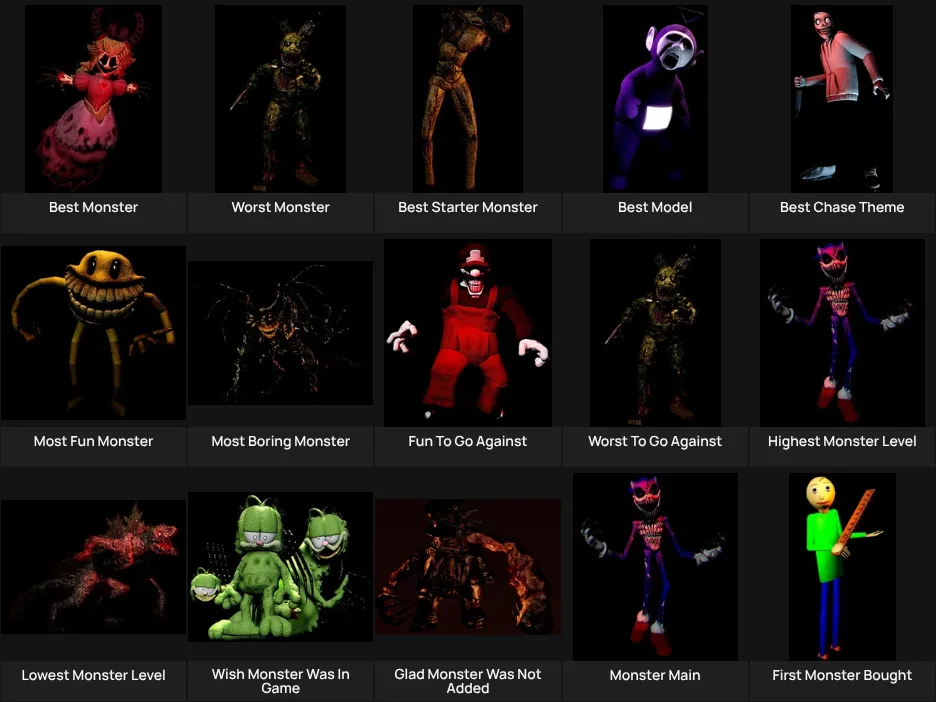
Task: Select the "Glad Monster Was Not Added" label
Action: pos(467,681)
